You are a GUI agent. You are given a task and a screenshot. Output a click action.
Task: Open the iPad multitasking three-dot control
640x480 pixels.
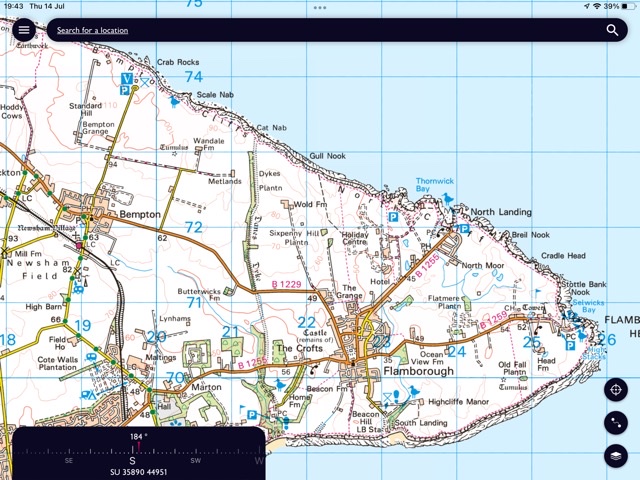coord(320,7)
